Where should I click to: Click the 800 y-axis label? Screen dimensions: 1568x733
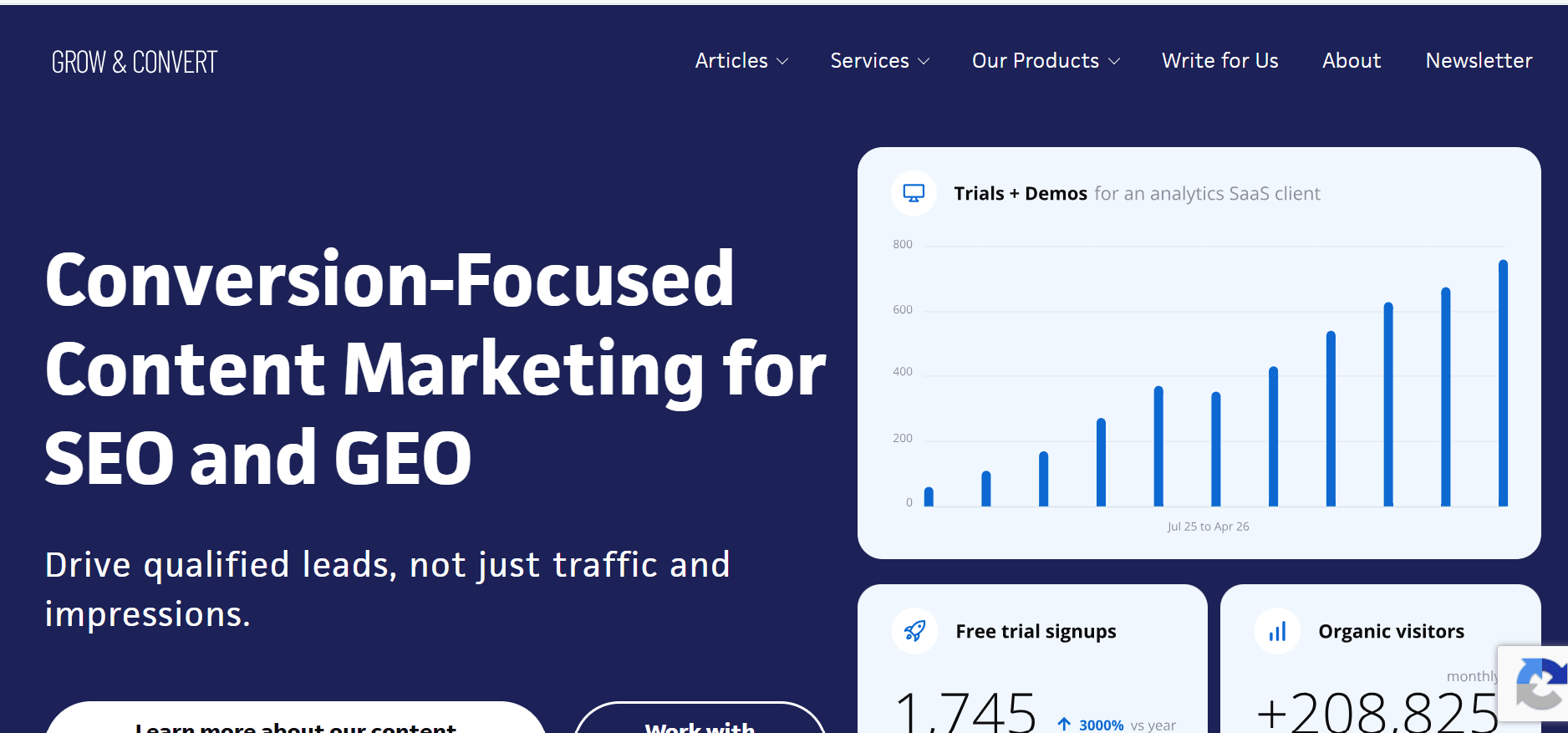click(x=902, y=244)
